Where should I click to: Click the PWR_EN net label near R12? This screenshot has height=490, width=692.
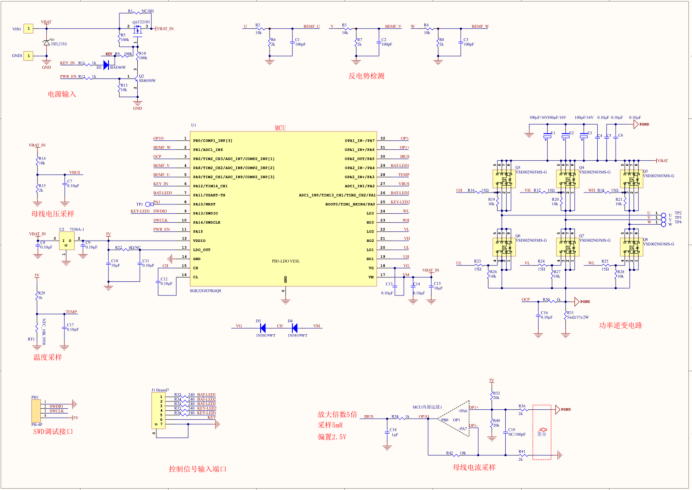[68, 77]
